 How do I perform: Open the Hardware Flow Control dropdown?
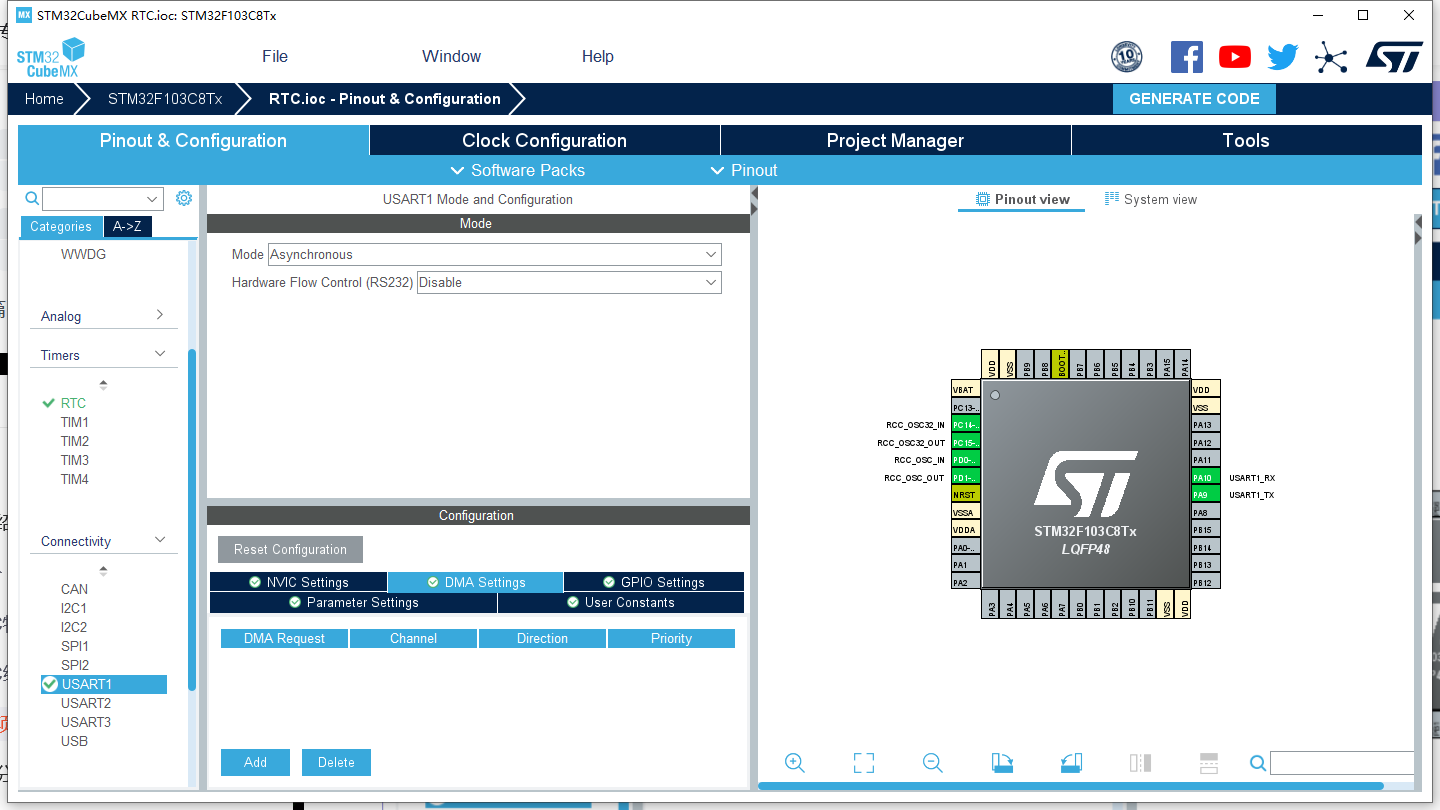coord(568,282)
